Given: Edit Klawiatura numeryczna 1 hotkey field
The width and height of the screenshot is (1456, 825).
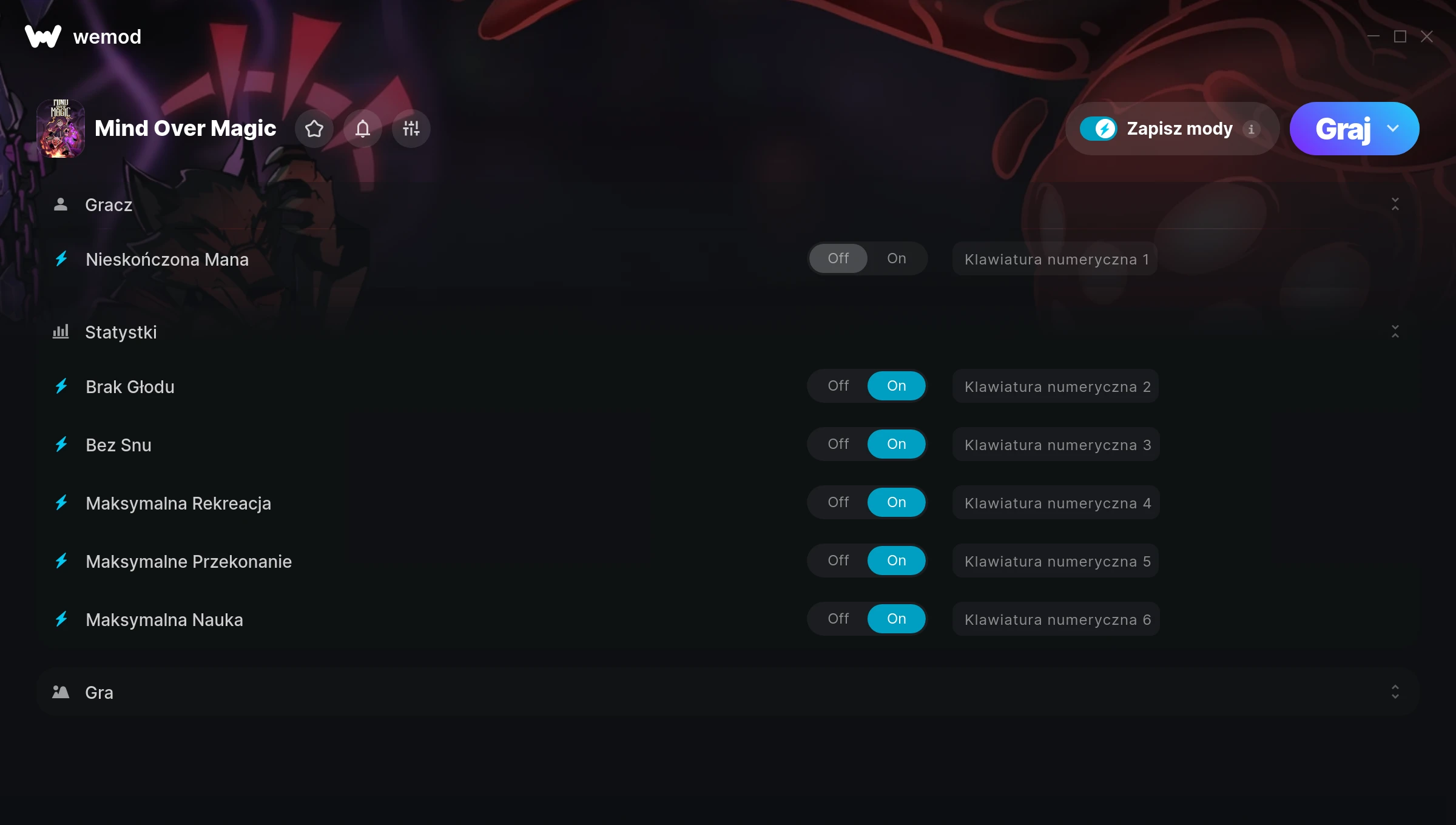Looking at the screenshot, I should pos(1055,258).
